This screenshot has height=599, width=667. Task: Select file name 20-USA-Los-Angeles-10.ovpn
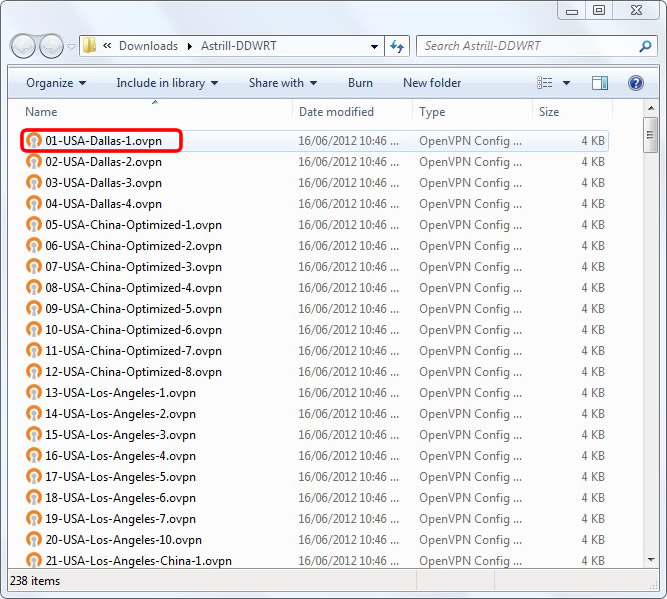click(x=123, y=540)
